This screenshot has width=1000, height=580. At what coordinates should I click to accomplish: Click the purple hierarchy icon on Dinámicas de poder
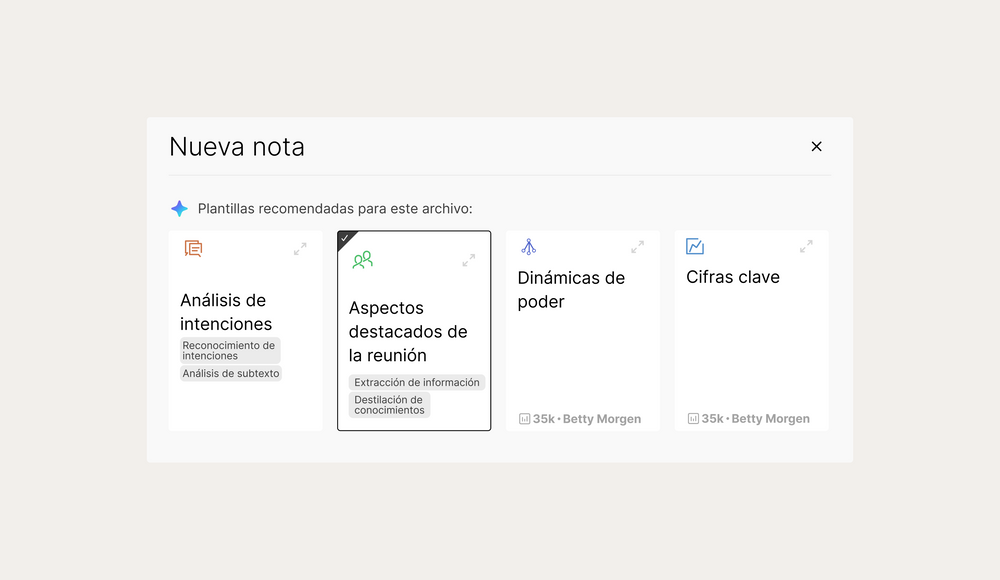[529, 247]
